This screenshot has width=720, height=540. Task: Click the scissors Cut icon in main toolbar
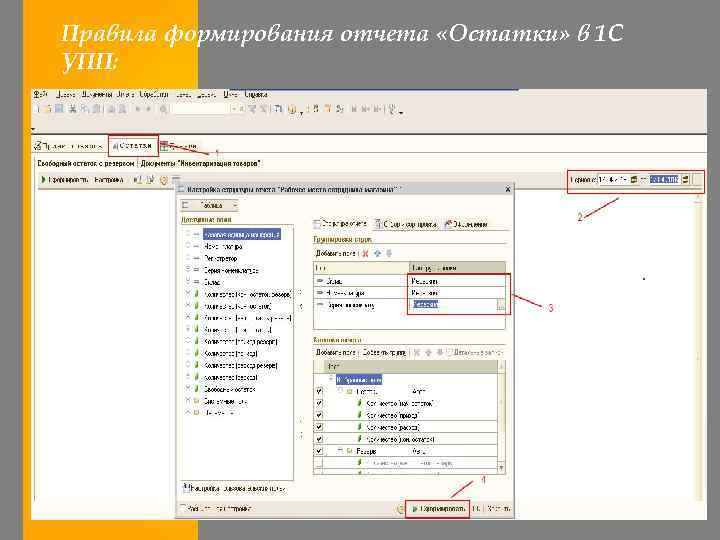click(72, 109)
